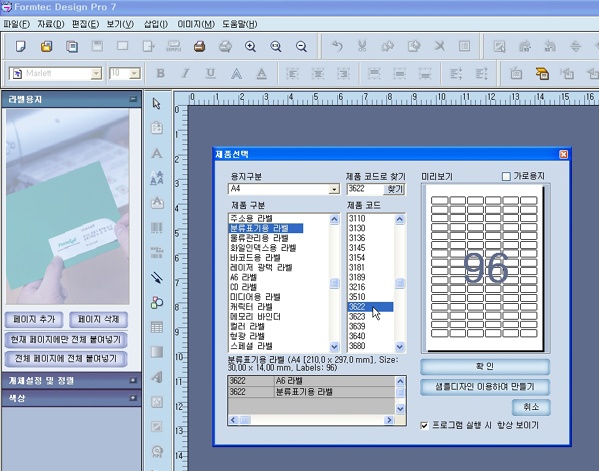Click the zoom out magnifier icon
Image resolution: width=599 pixels, height=471 pixels.
(301, 47)
